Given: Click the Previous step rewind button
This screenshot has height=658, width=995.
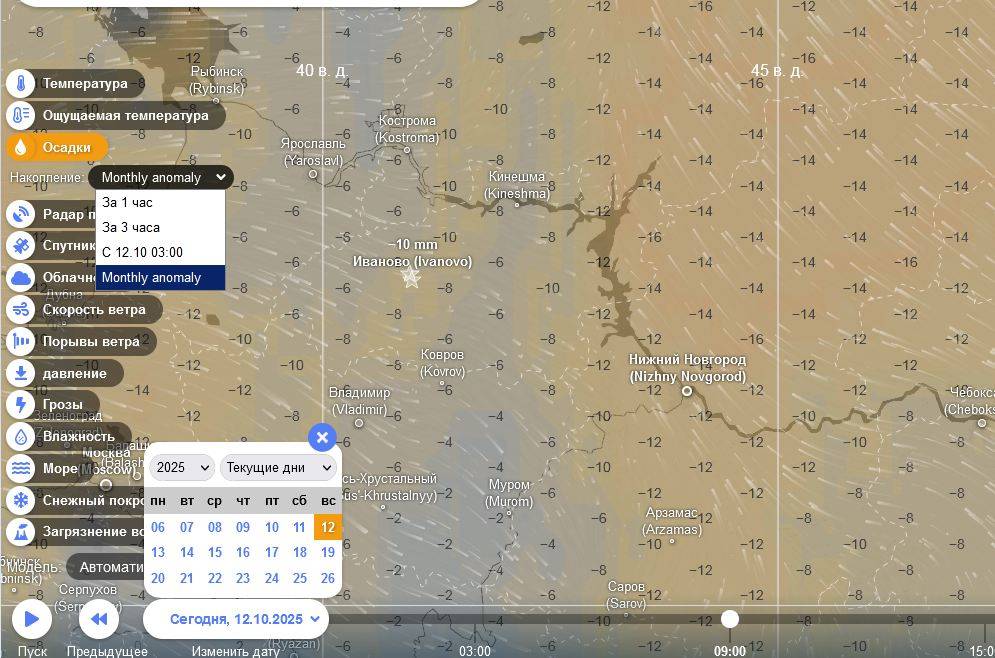Looking at the screenshot, I should (x=99, y=619).
